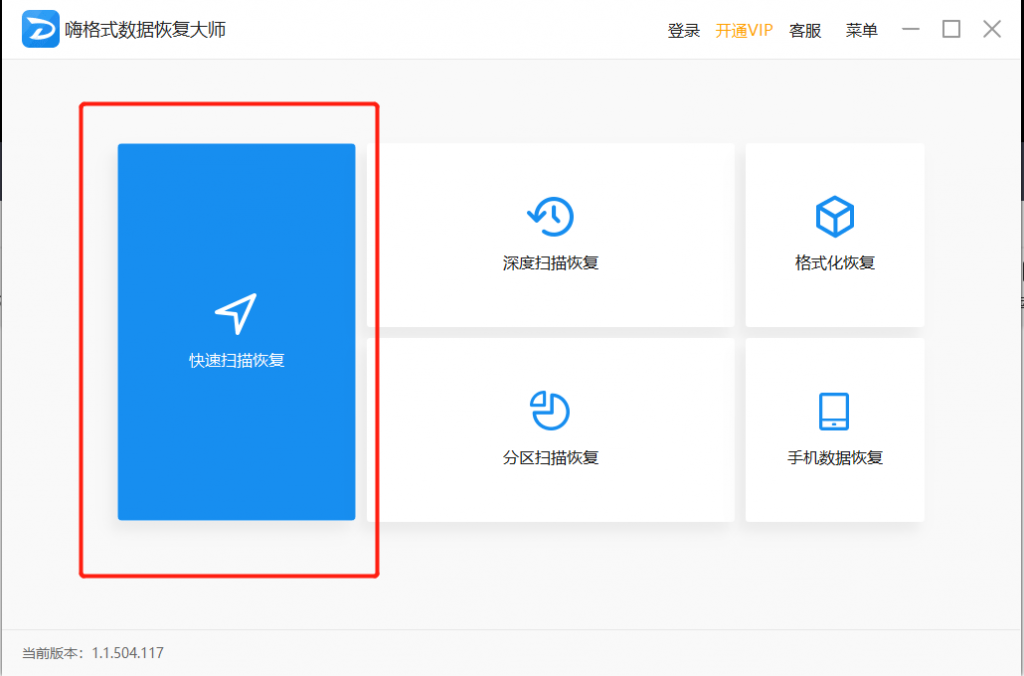Click the paper-plane icon for quick scan recovery
This screenshot has width=1024, height=676.
(x=236, y=314)
